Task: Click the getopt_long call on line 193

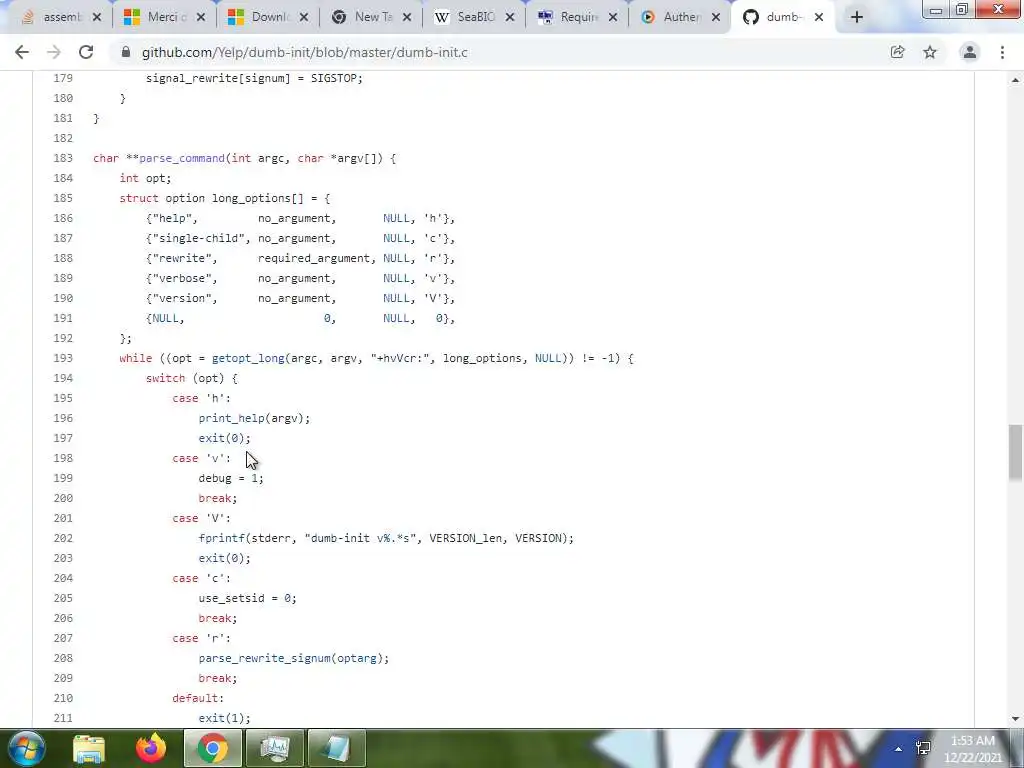Action: point(248,358)
